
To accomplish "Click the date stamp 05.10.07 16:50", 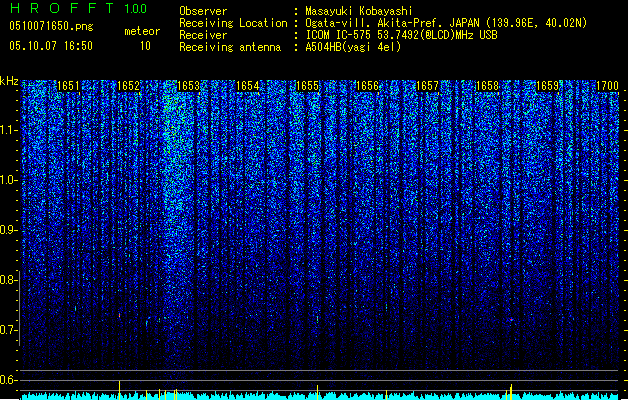I will tap(51, 46).
